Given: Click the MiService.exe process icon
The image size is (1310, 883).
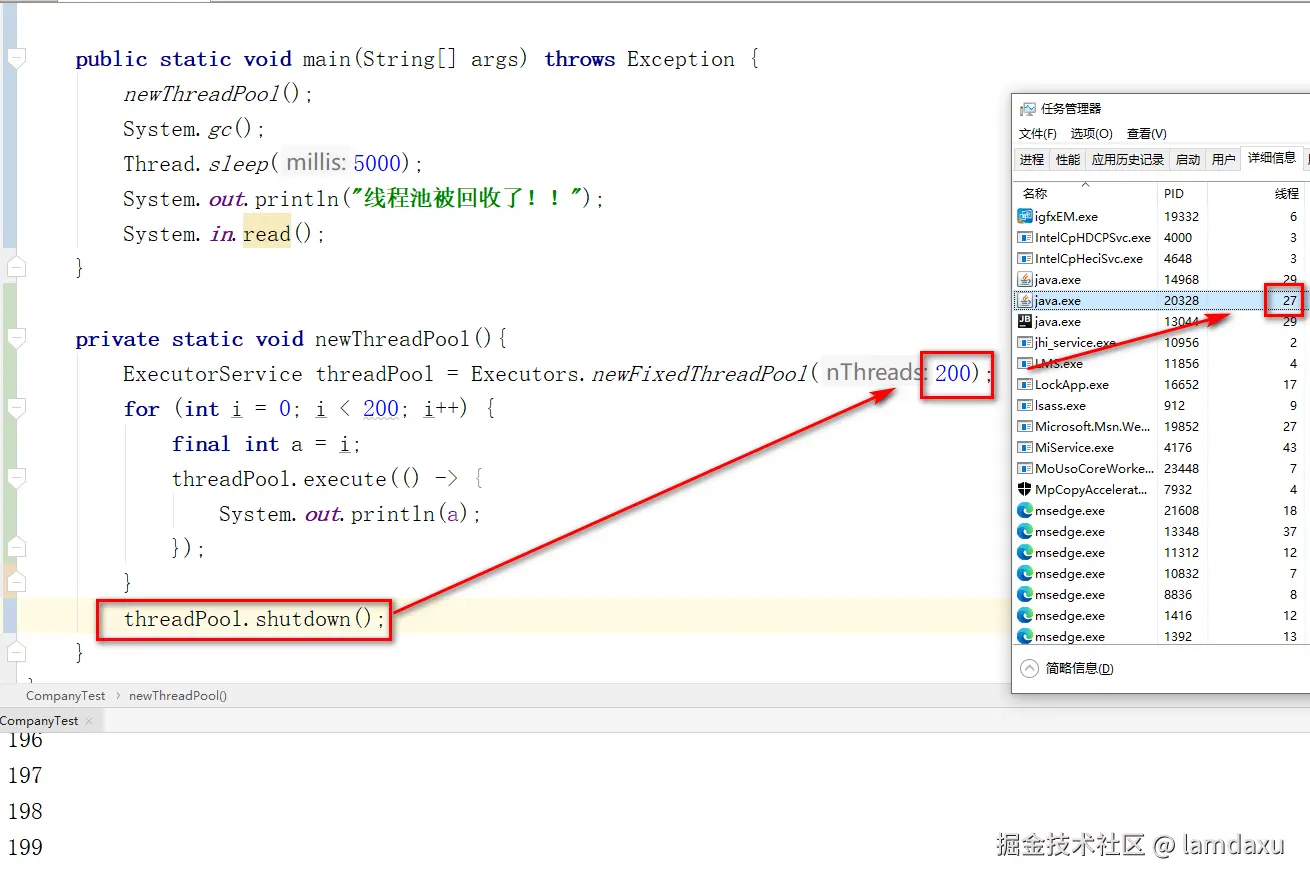Looking at the screenshot, I should tap(1025, 447).
